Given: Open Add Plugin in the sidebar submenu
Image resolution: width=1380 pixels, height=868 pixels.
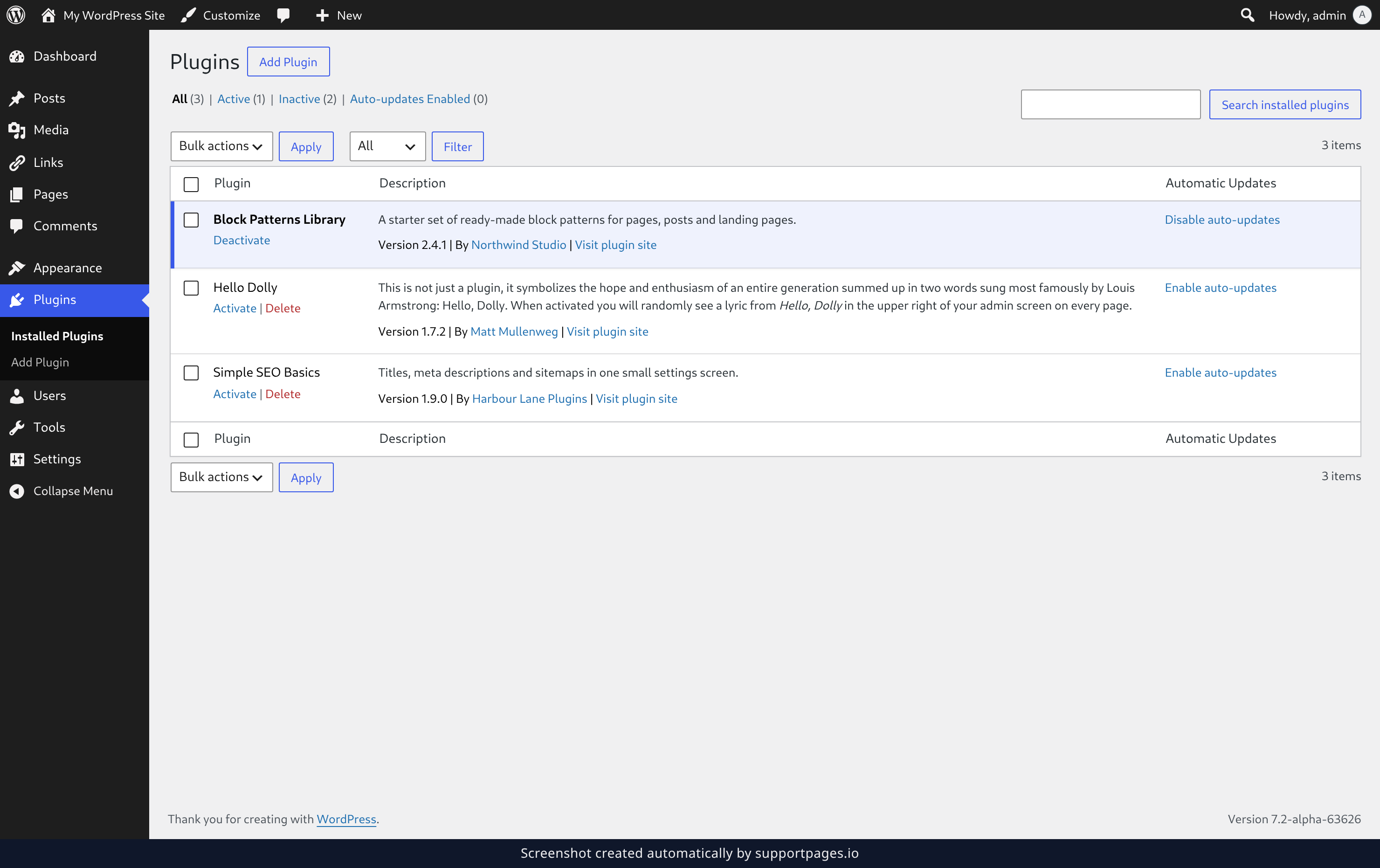Looking at the screenshot, I should [x=40, y=362].
